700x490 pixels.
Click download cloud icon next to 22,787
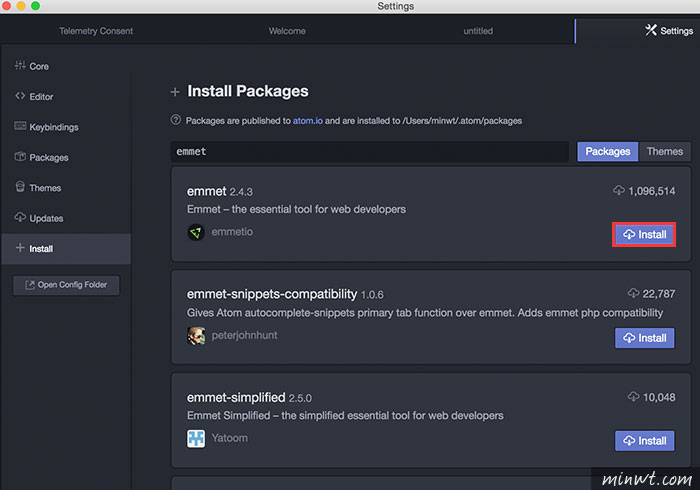tap(633, 293)
